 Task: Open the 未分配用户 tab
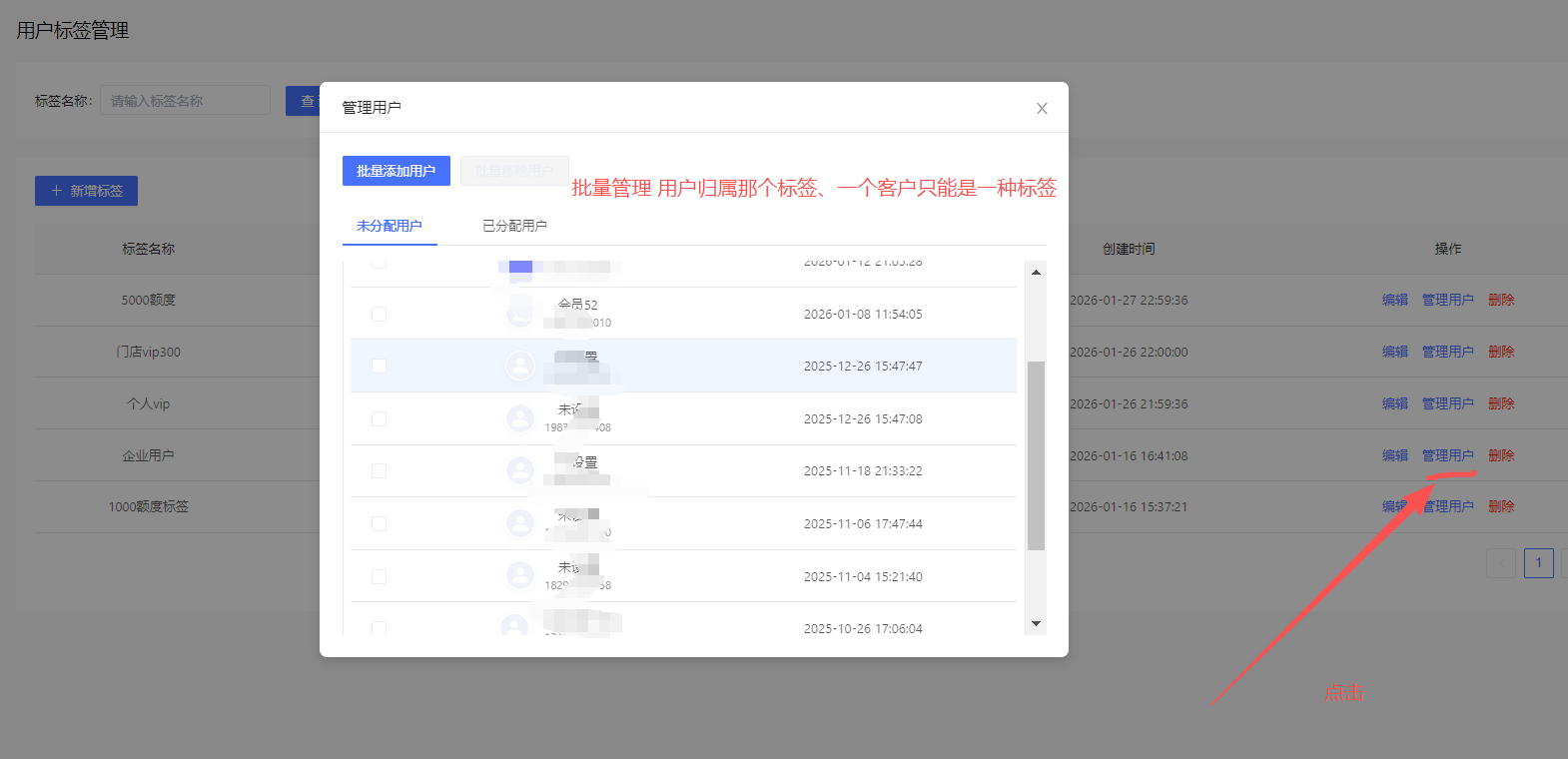point(390,226)
